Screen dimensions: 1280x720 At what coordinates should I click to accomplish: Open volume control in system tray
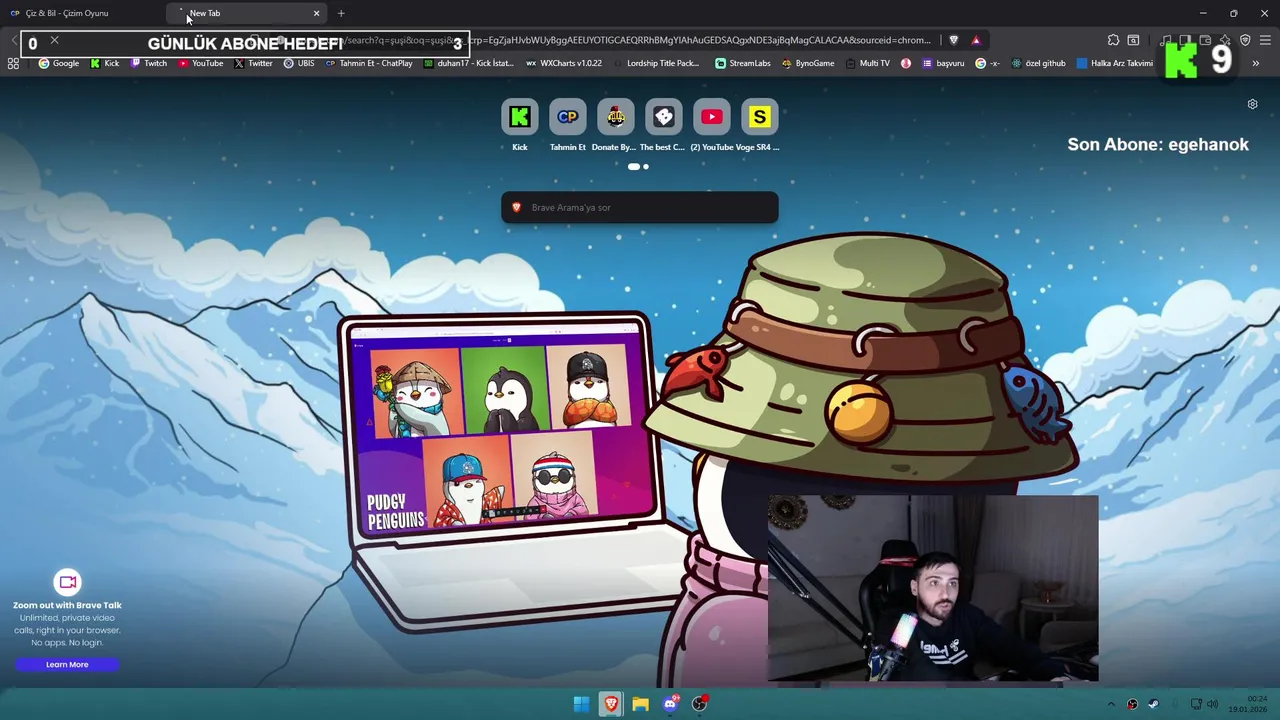click(1212, 704)
